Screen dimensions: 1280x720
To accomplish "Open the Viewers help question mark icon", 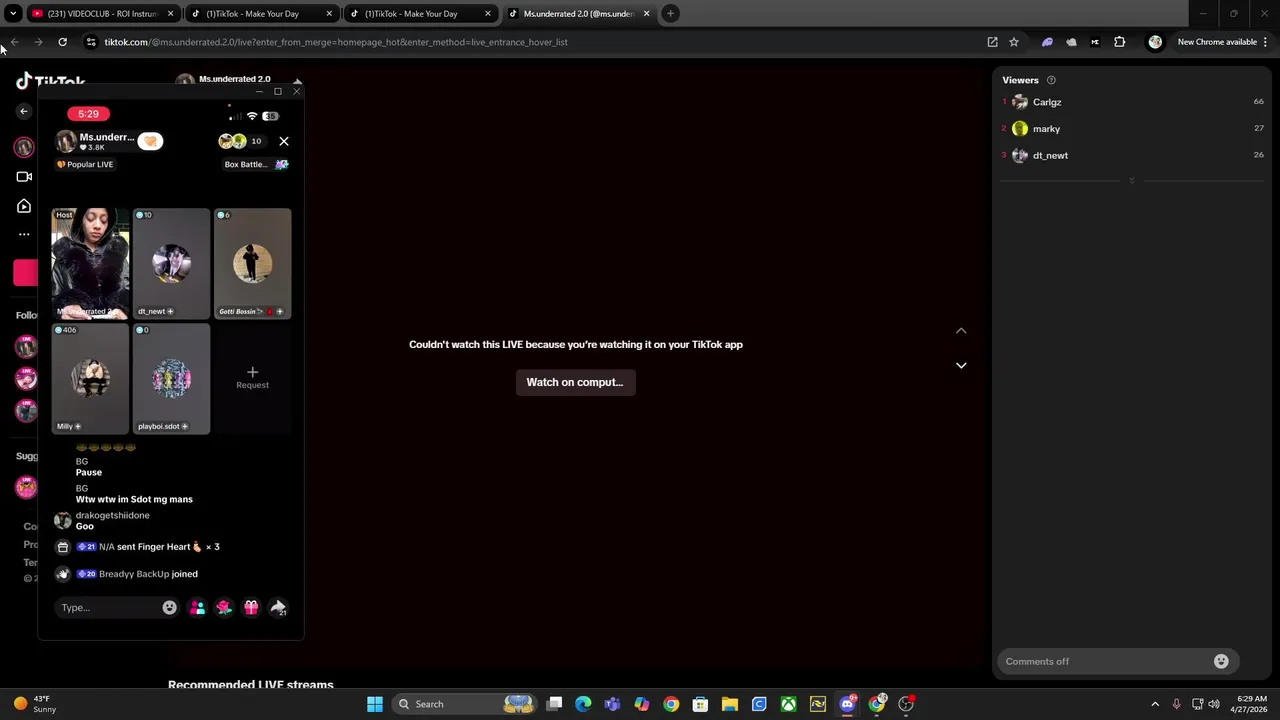I will (1051, 80).
